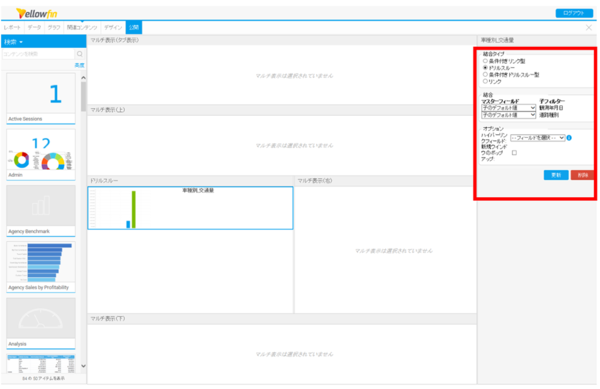Select the Admin dashboard thumbnail
The image size is (600, 389).
(x=41, y=155)
